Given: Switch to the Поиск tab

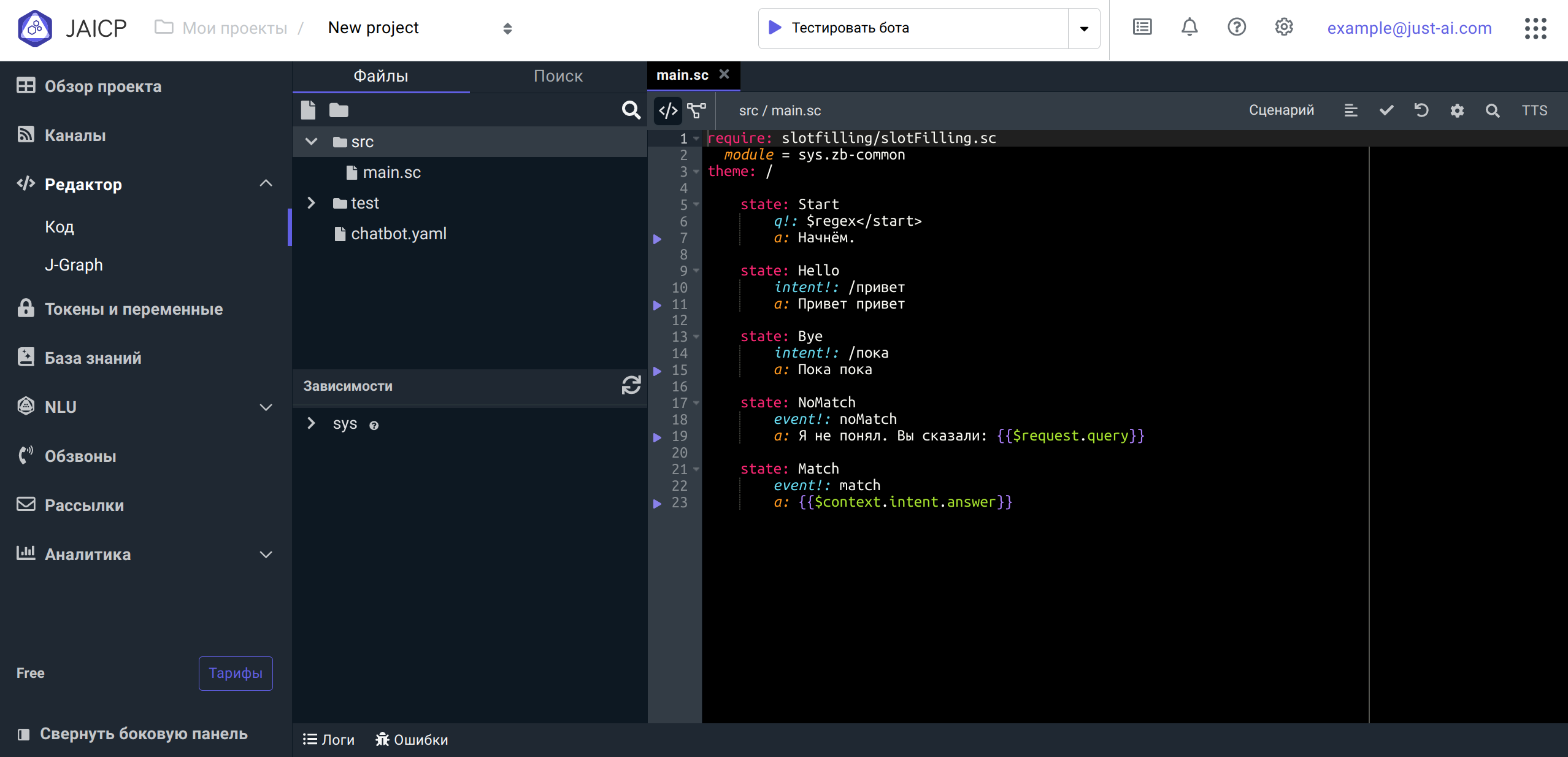Looking at the screenshot, I should pos(558,76).
